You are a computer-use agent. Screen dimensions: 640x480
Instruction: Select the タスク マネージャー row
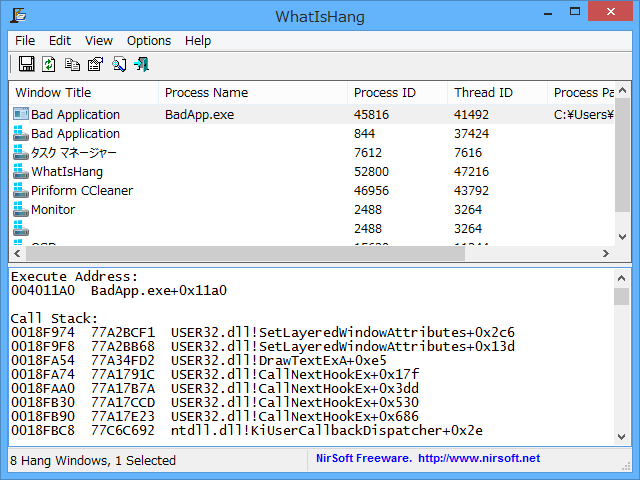(312, 152)
